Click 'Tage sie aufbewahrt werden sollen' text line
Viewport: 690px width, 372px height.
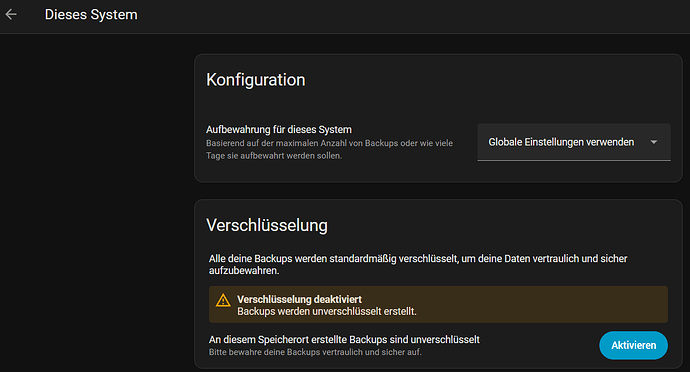(x=274, y=156)
